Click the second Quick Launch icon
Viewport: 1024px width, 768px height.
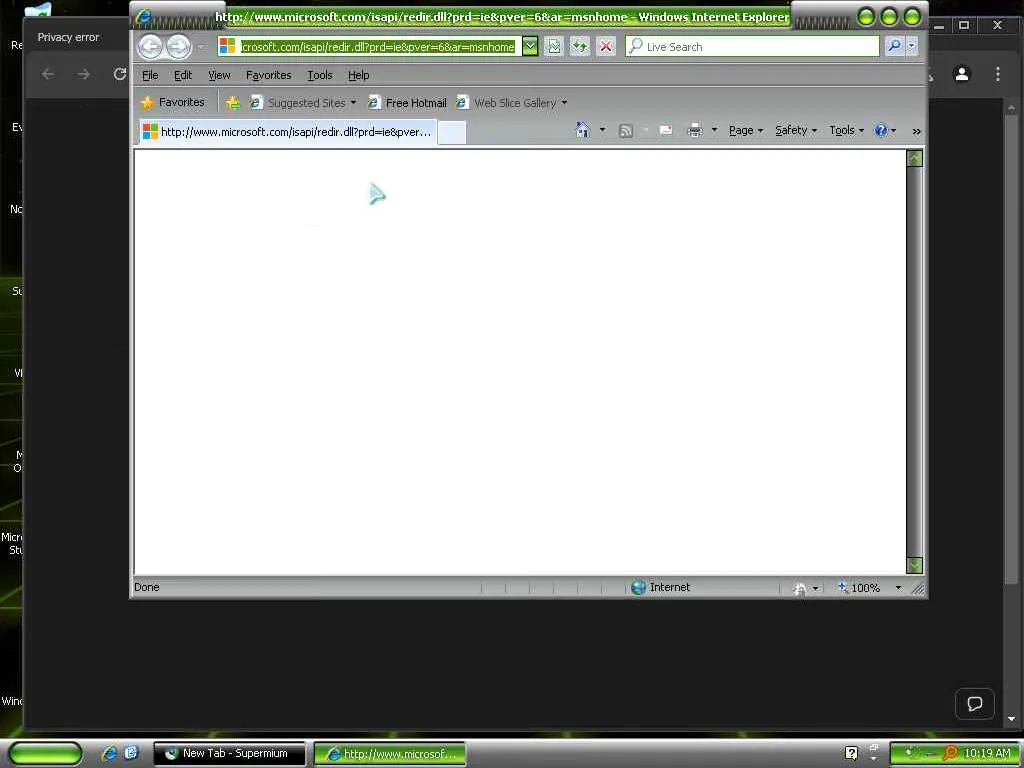(x=131, y=753)
